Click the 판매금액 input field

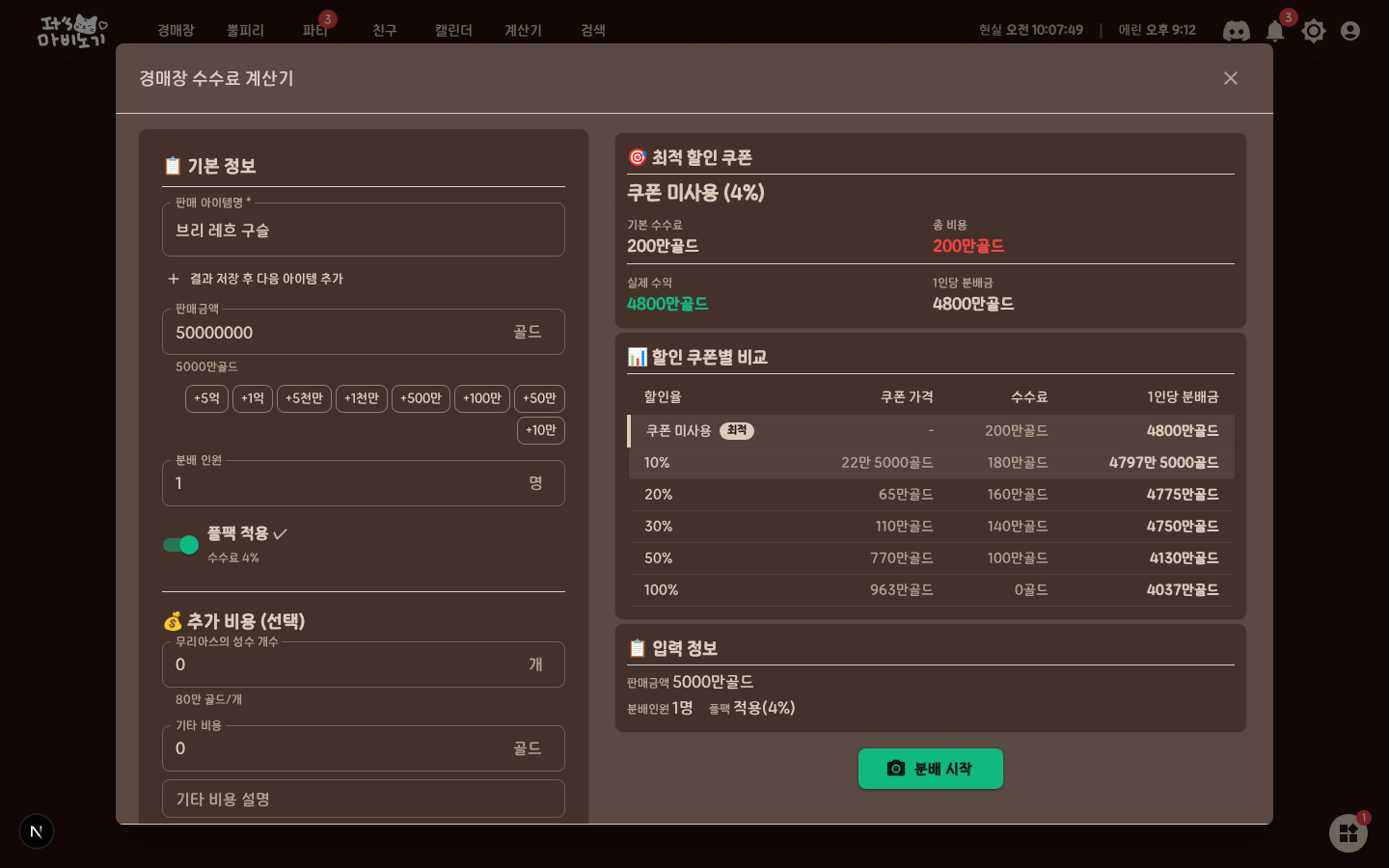point(364,332)
